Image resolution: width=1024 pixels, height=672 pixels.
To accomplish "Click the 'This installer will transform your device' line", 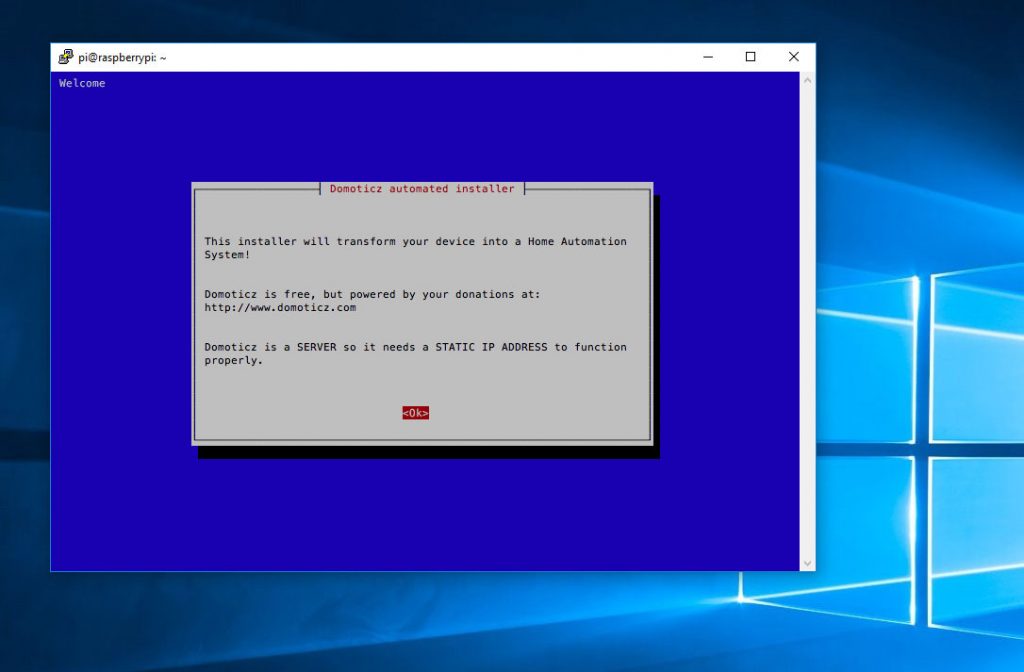I will point(415,242).
